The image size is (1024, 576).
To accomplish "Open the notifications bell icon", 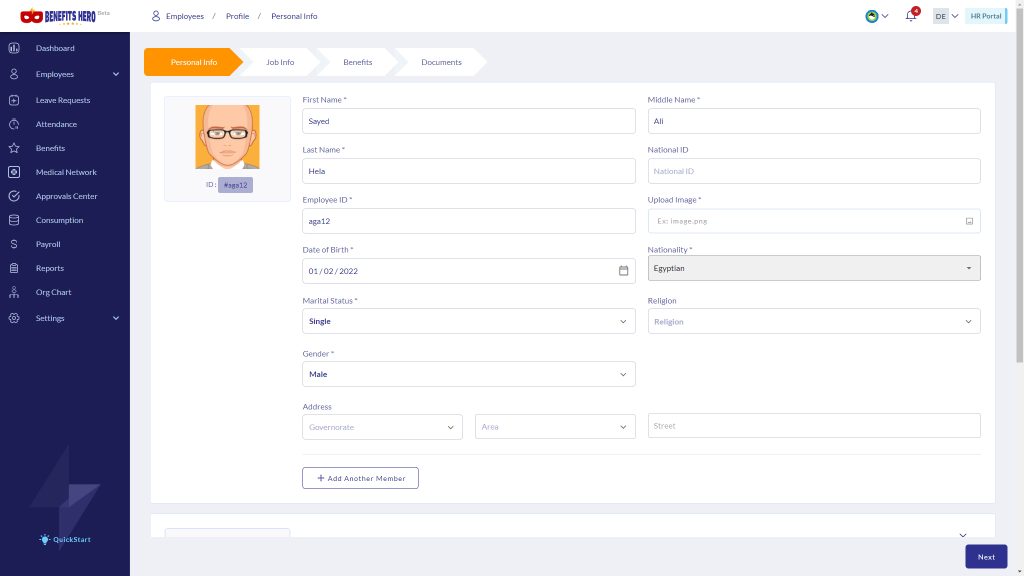I will (x=911, y=16).
